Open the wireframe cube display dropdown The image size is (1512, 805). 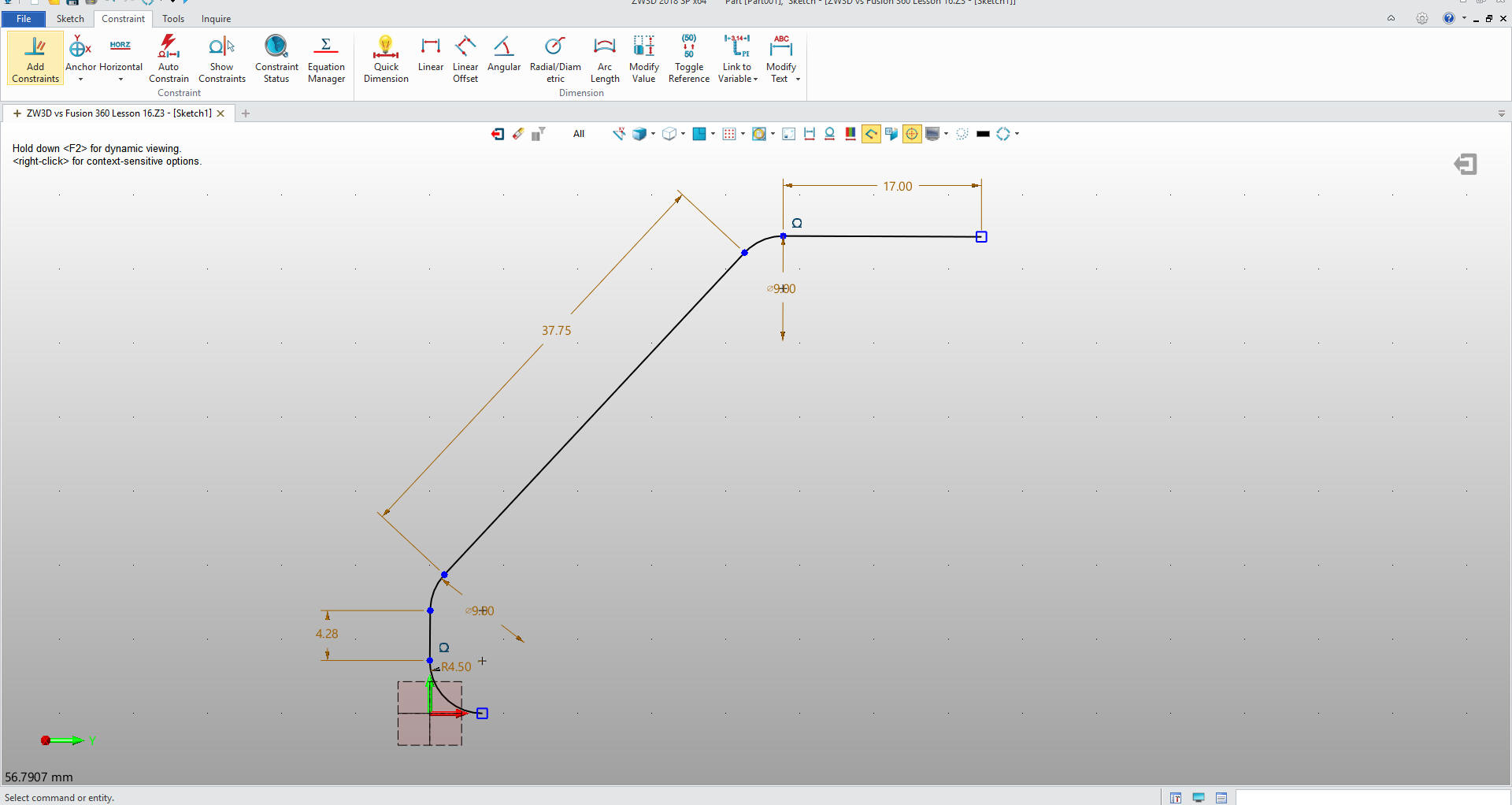point(683,134)
